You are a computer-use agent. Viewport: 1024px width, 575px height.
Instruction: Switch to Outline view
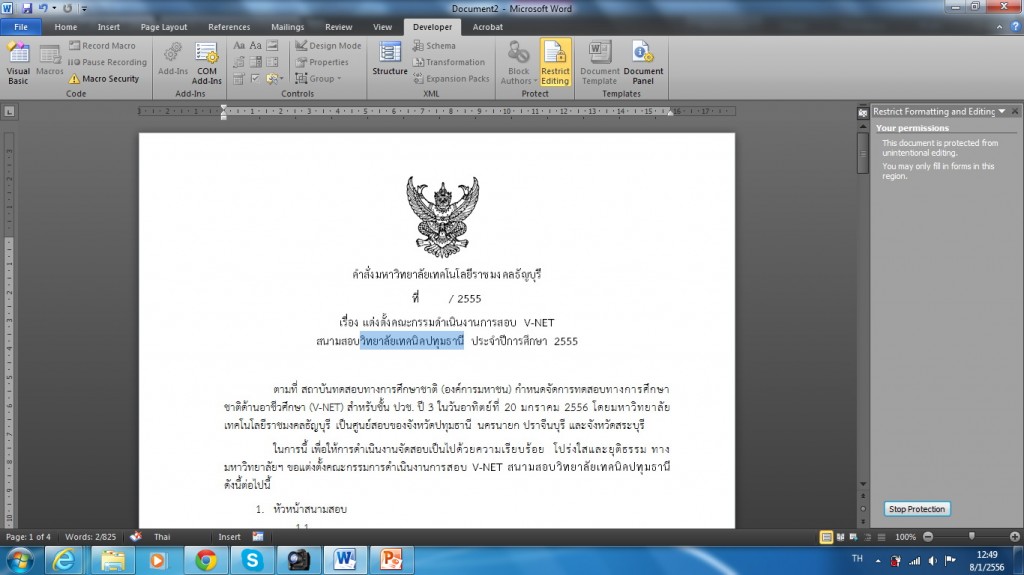tap(867, 537)
